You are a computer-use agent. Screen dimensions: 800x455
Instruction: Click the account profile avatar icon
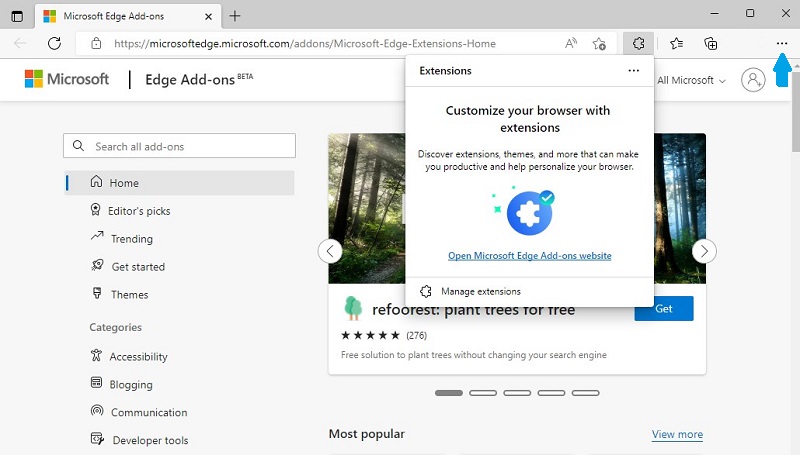pyautogui.click(x=753, y=80)
